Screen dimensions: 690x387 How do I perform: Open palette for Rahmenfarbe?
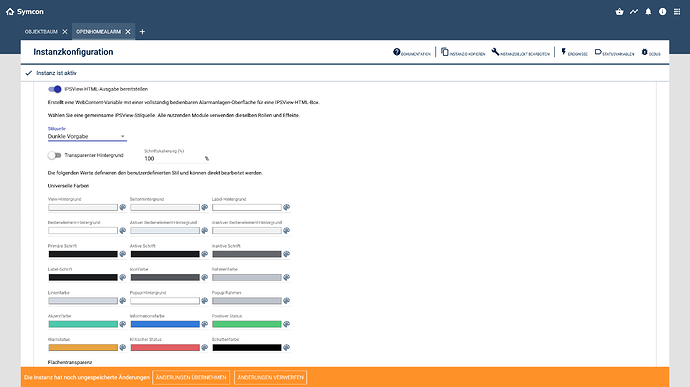click(x=286, y=277)
